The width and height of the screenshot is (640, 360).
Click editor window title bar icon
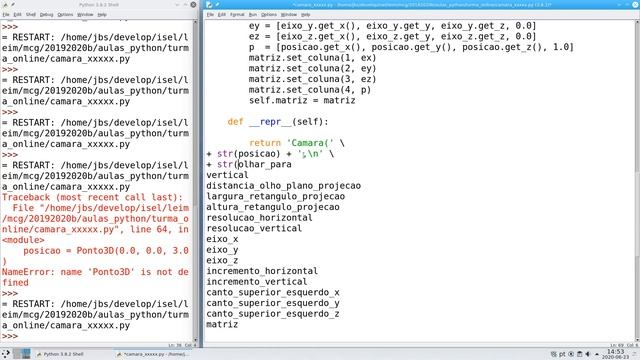tap(209, 4)
